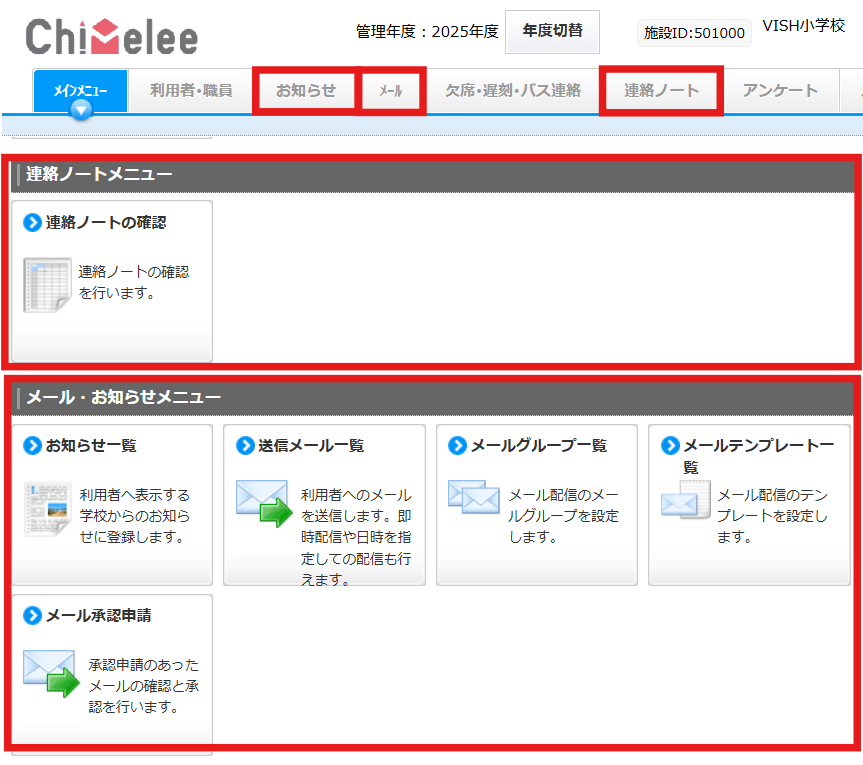Click the envelope arrow icon for 送信メール一覧

pos(263,503)
